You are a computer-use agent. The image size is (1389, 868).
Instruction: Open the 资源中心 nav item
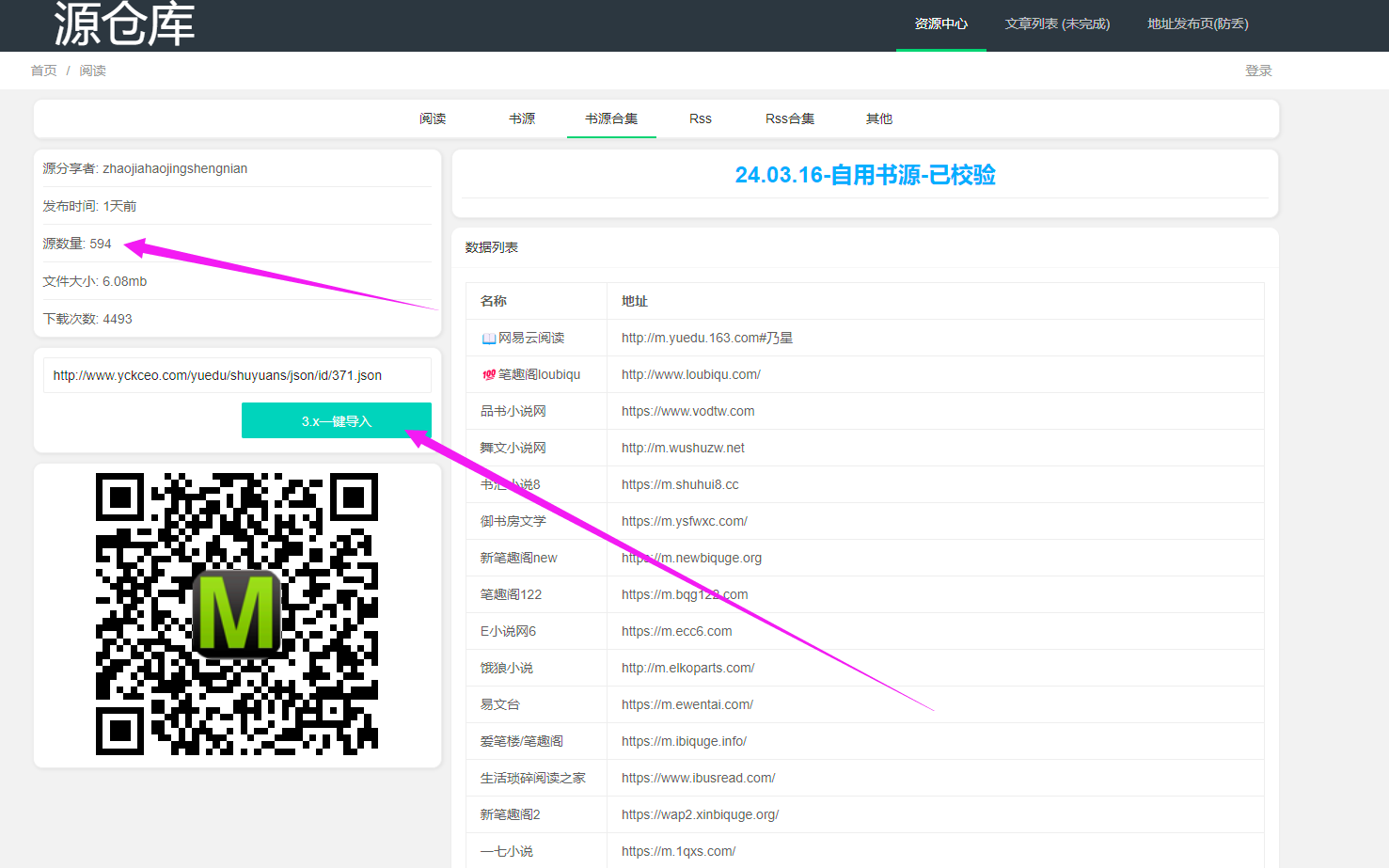click(940, 24)
